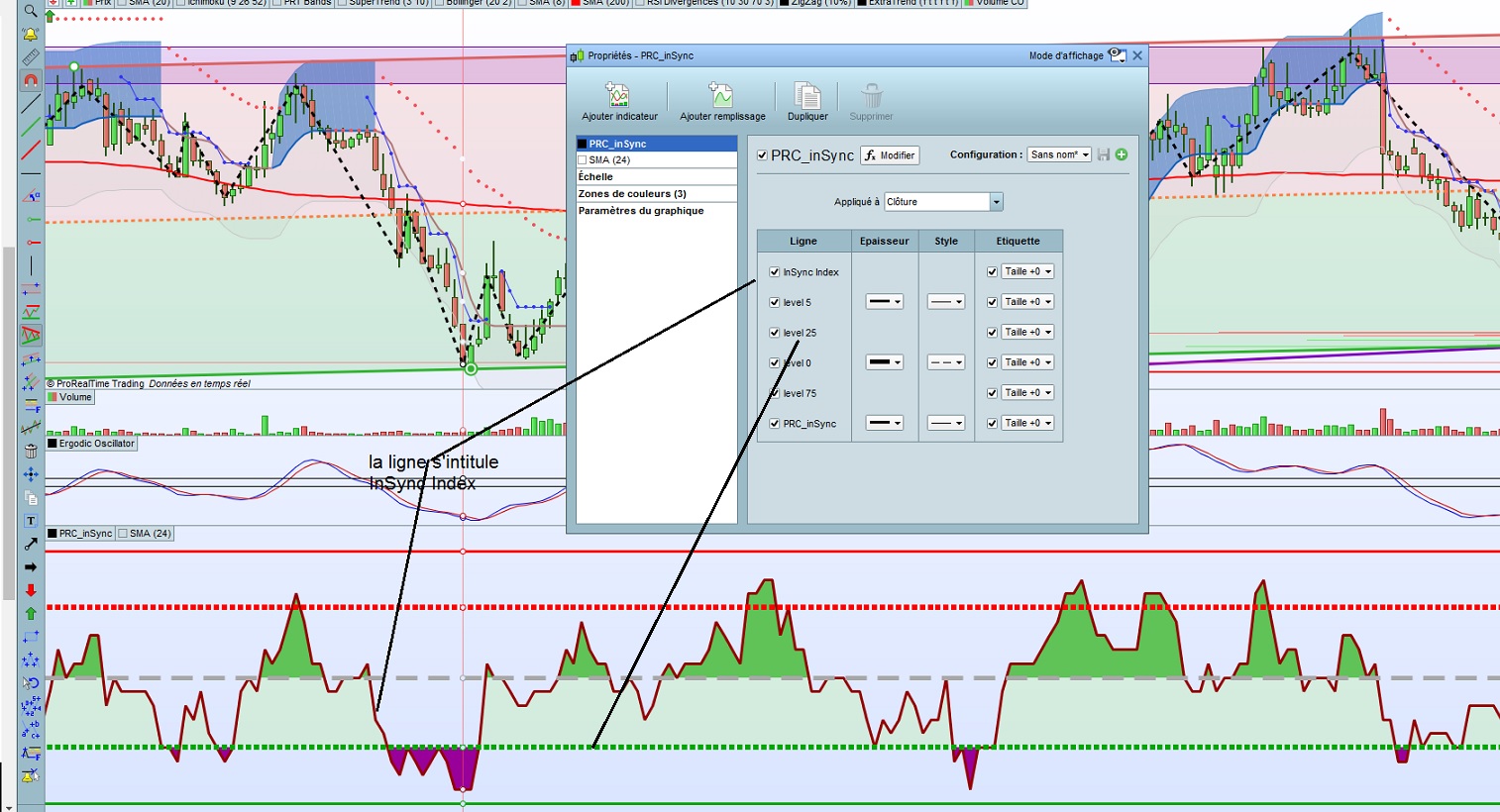Open the alert bell tool
Viewport: 1500px width, 812px height.
point(31,35)
